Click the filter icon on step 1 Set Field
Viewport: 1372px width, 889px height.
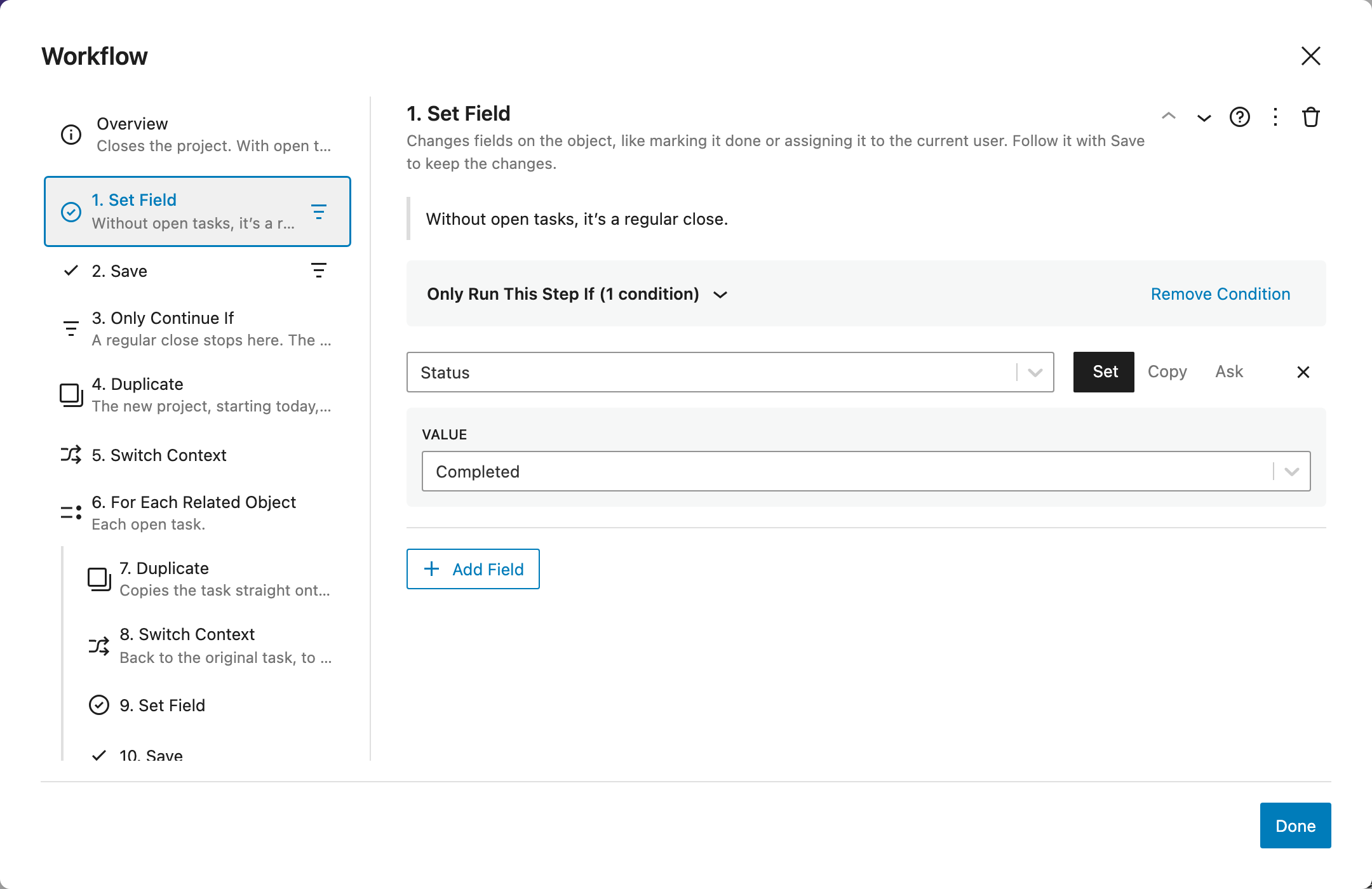coord(319,211)
